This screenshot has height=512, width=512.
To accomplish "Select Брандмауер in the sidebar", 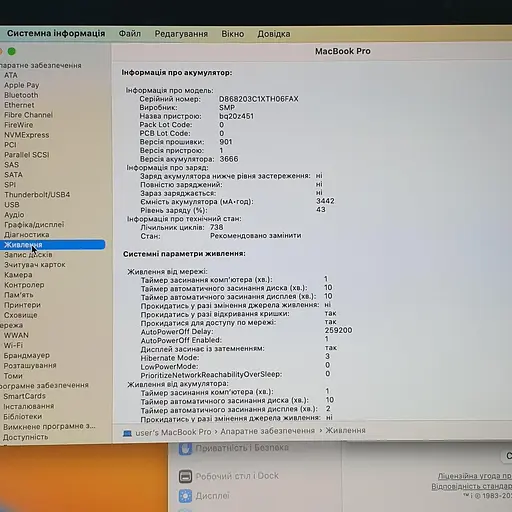I will point(26,356).
